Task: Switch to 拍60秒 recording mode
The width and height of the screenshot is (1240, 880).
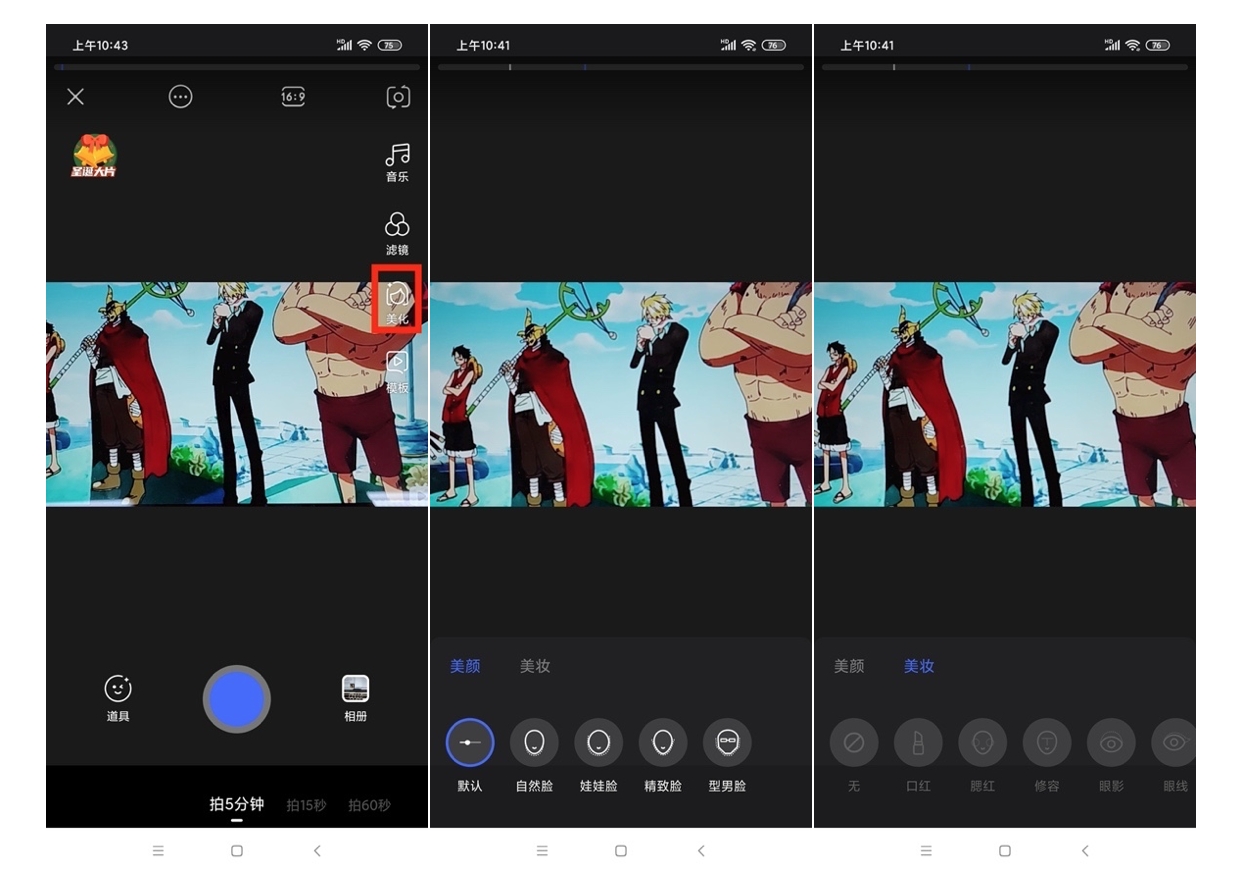Action: pyautogui.click(x=369, y=805)
